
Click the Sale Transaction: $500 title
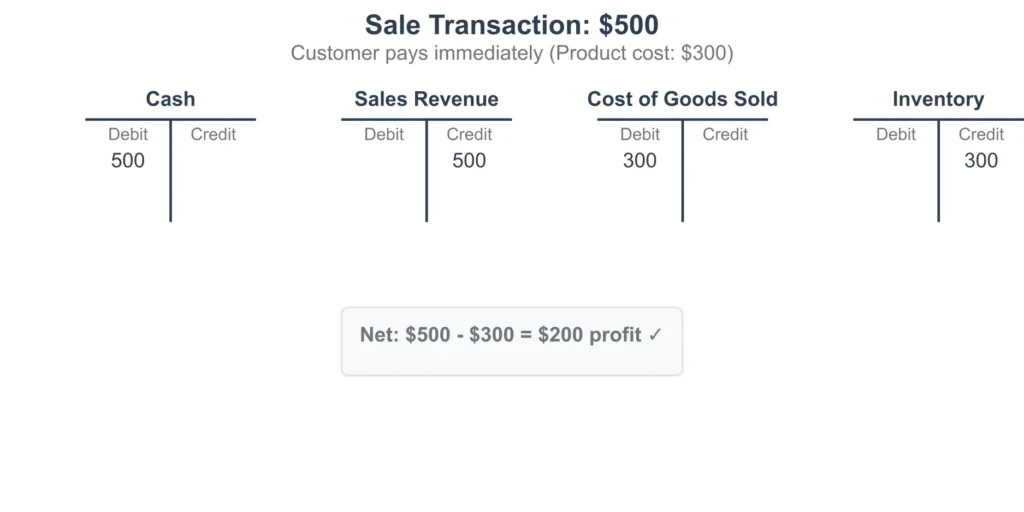pyautogui.click(x=511, y=25)
